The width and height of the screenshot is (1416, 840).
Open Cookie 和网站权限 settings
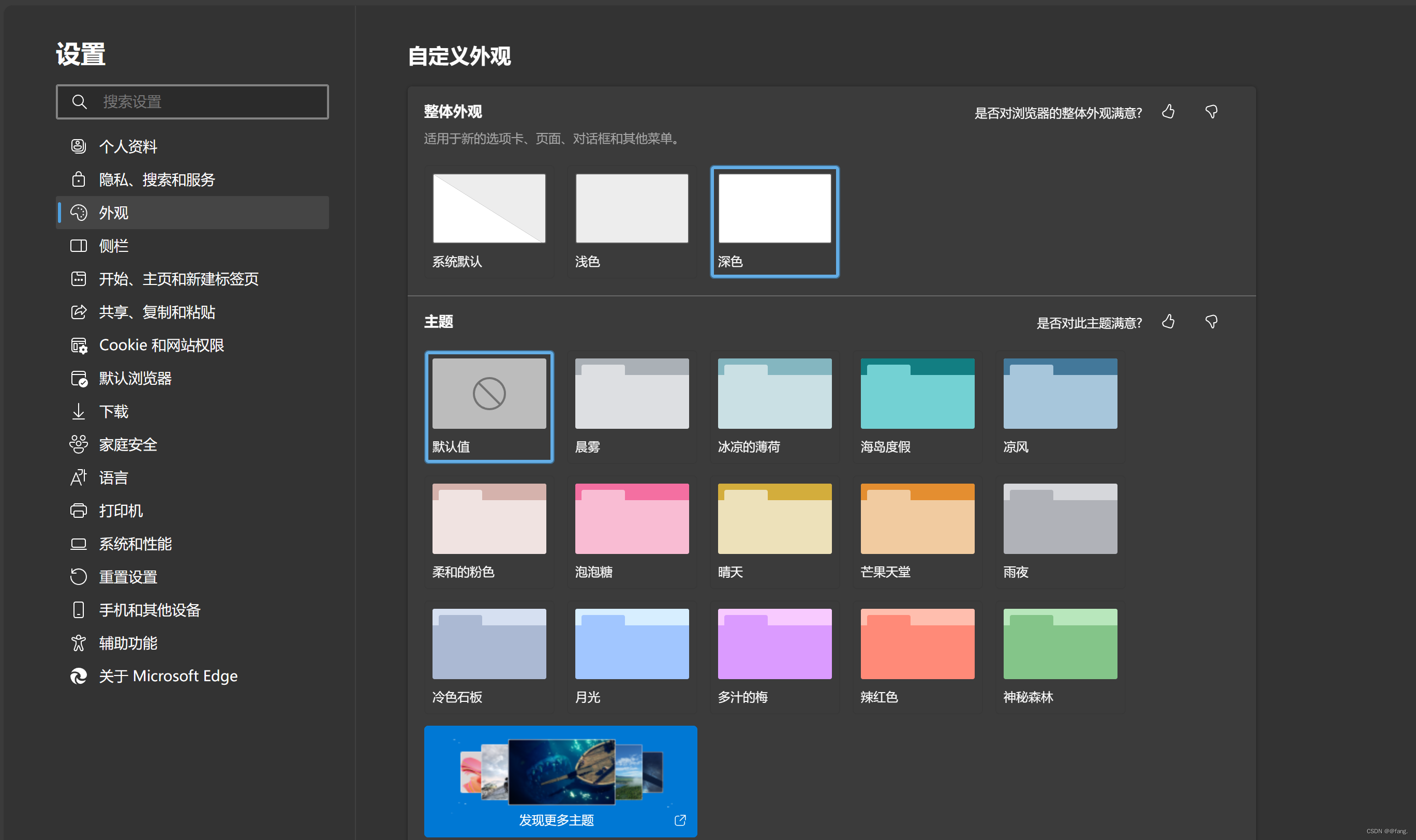162,344
